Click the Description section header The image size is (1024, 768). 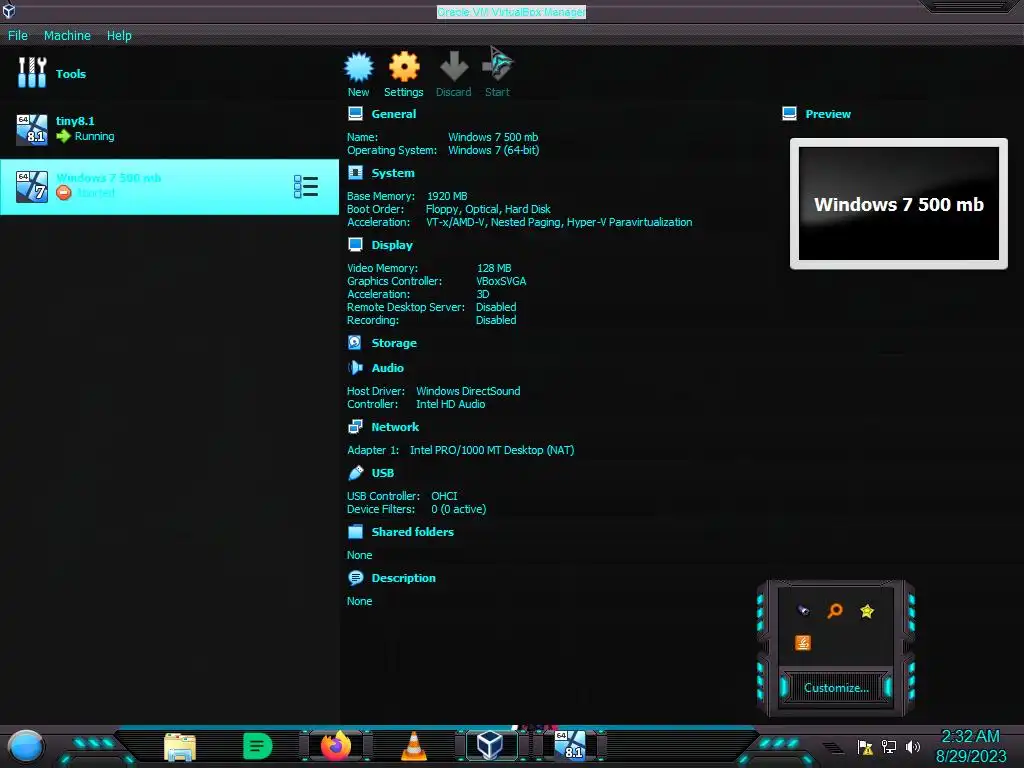point(404,578)
